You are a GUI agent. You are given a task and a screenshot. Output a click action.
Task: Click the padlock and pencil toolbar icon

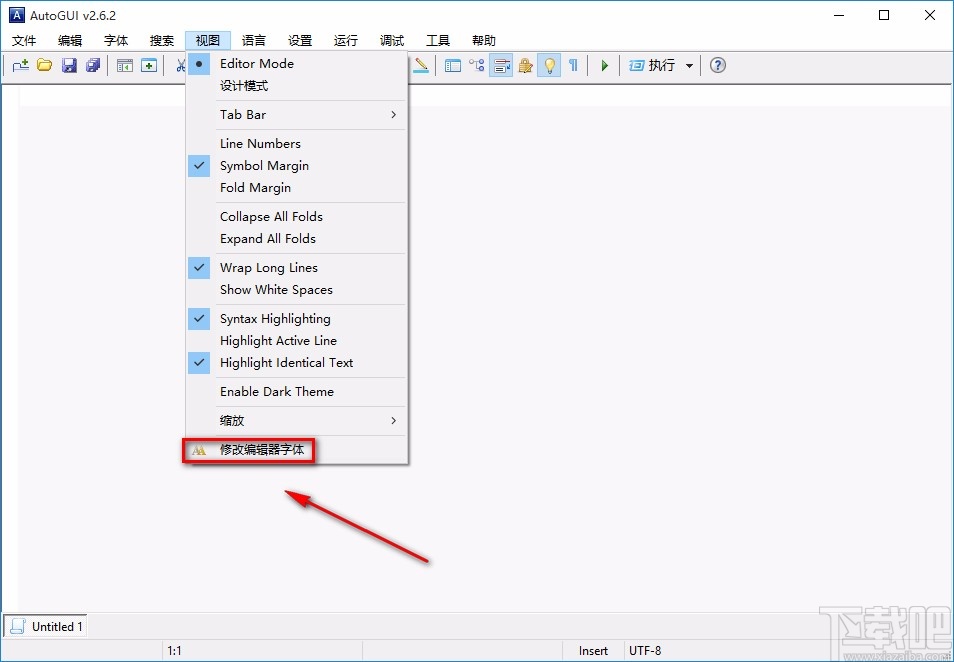pyautogui.click(x=525, y=65)
